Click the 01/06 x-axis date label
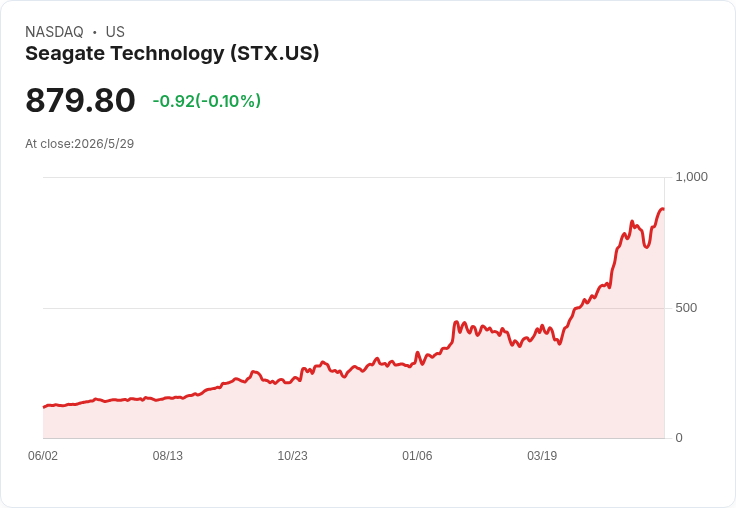This screenshot has width=736, height=508. 417,456
